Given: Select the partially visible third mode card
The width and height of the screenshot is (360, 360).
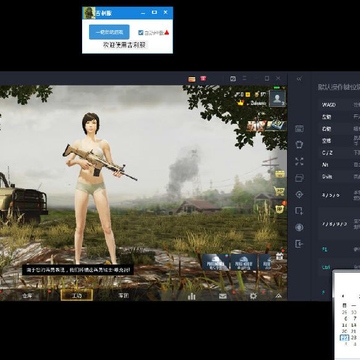Looking at the screenshot, I should coord(265,262).
